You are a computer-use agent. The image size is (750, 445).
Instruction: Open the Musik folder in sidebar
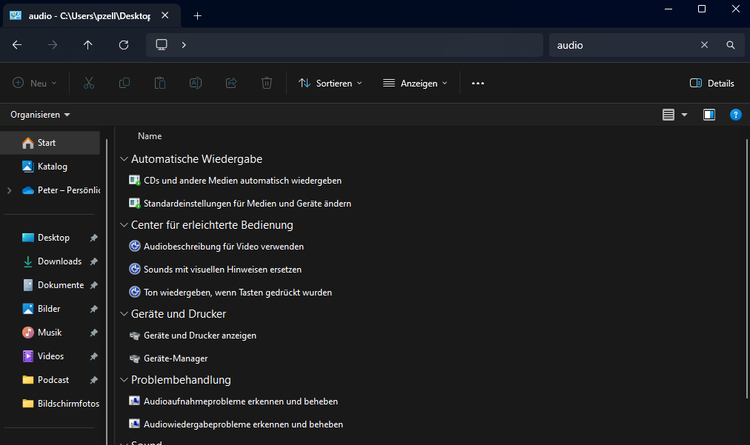pos(49,332)
